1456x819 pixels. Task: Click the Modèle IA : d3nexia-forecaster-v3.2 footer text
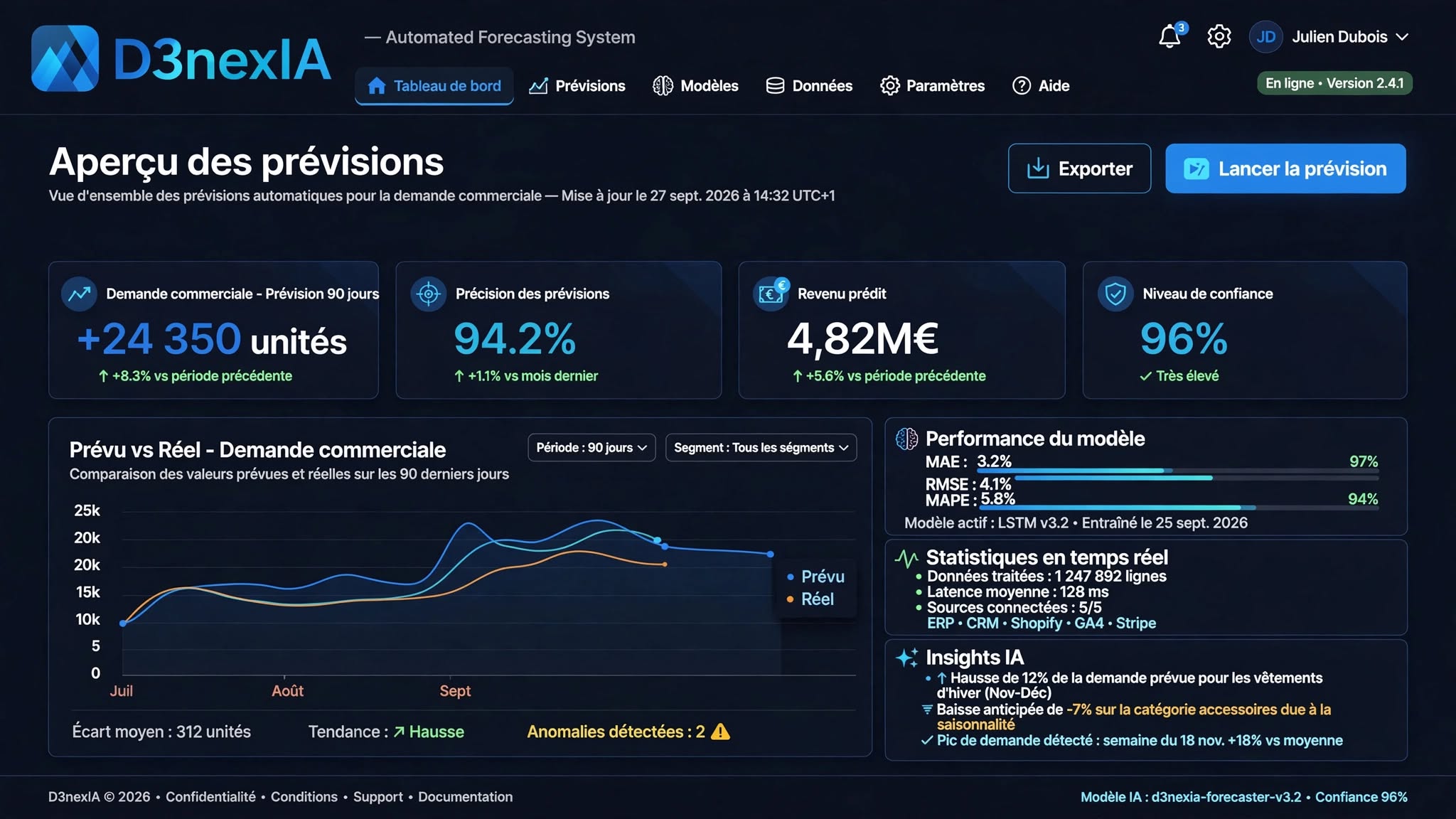[1191, 797]
